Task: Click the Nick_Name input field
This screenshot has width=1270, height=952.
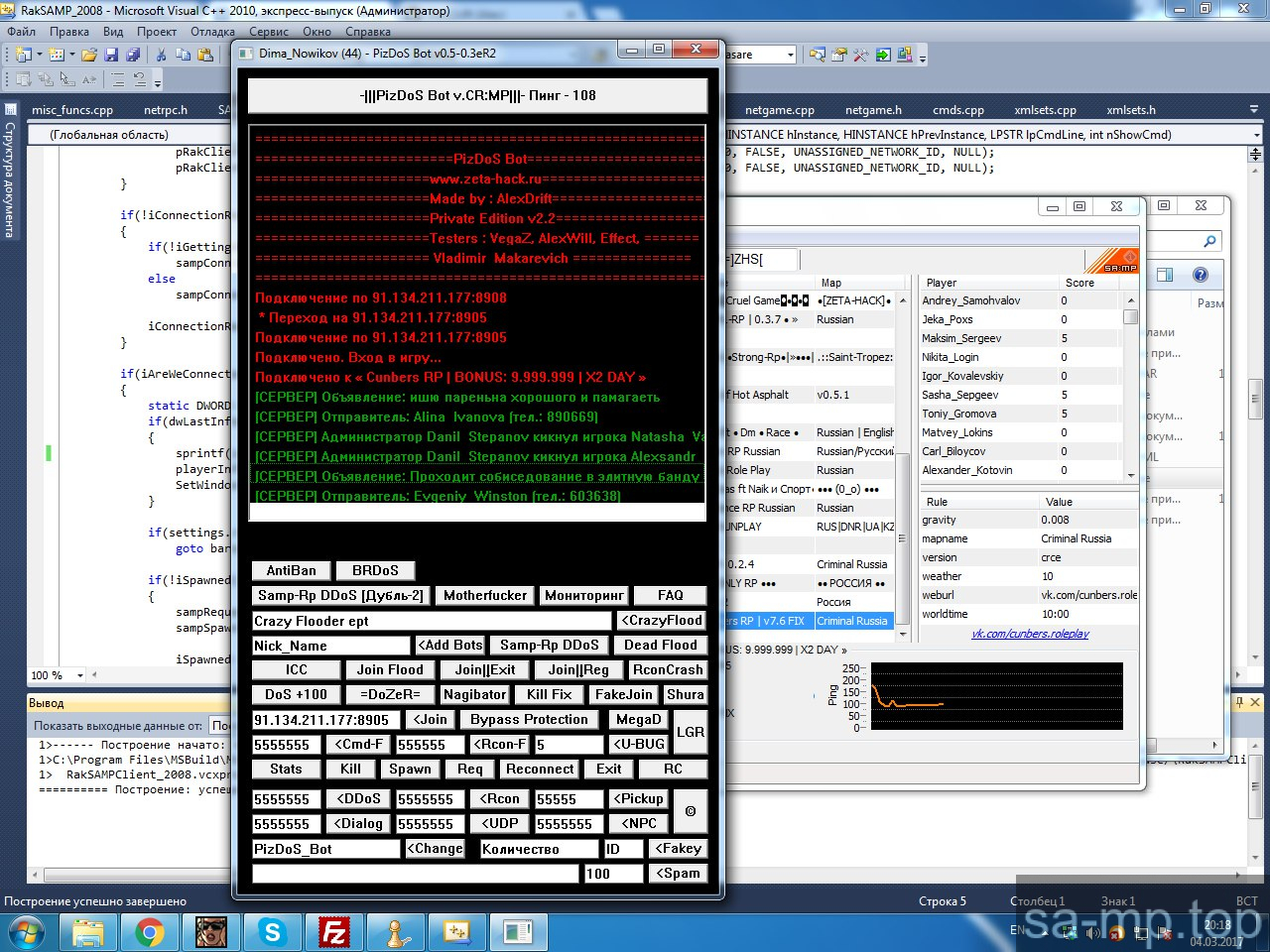Action: pyautogui.click(x=331, y=646)
